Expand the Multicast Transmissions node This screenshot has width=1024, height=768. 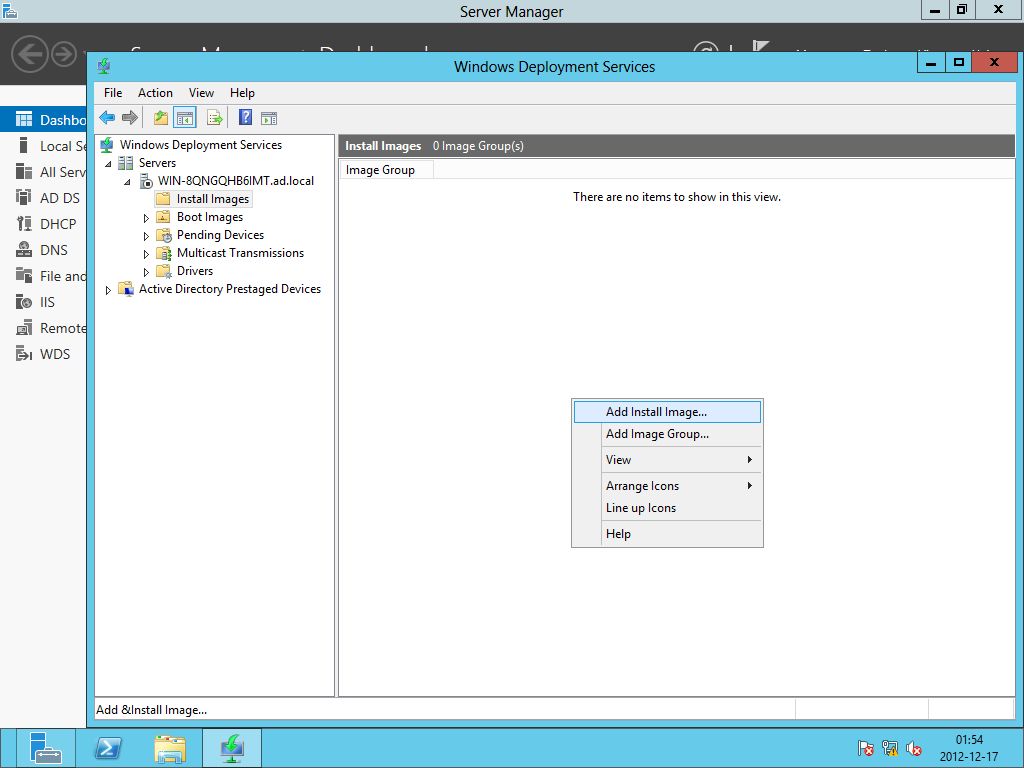[x=146, y=254]
